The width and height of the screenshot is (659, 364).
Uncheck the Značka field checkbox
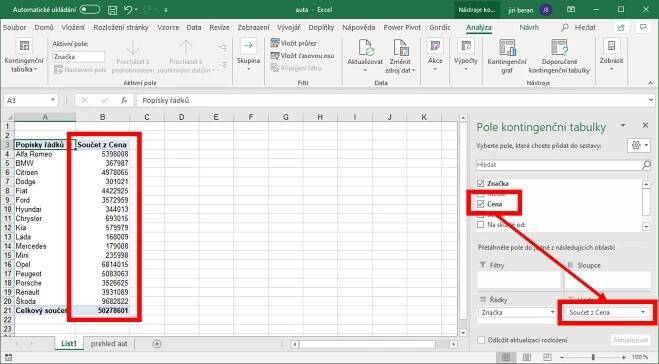481,184
